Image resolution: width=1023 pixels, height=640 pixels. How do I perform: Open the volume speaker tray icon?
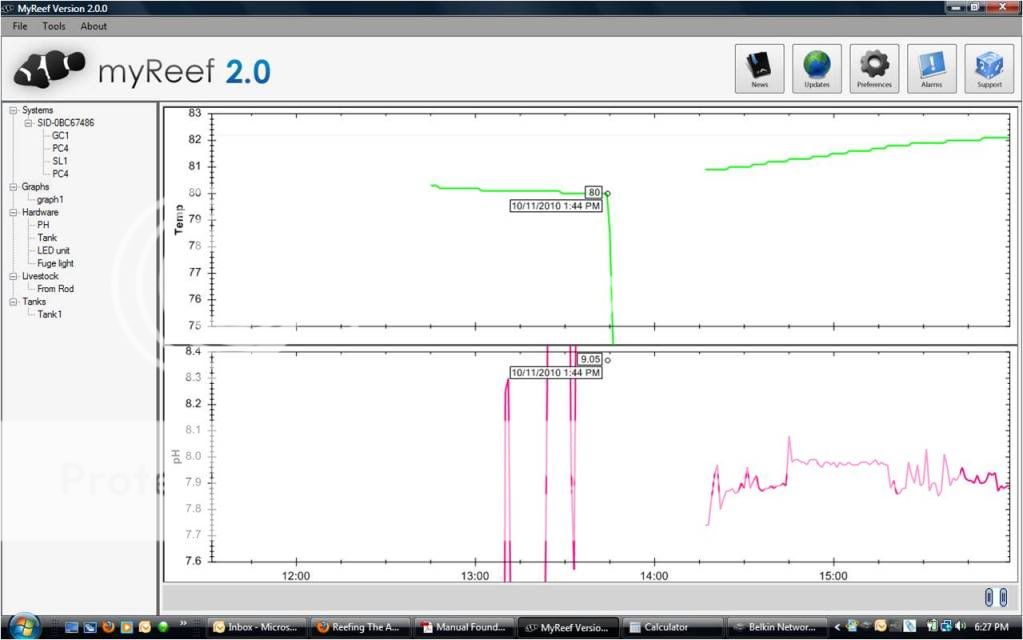click(960, 626)
